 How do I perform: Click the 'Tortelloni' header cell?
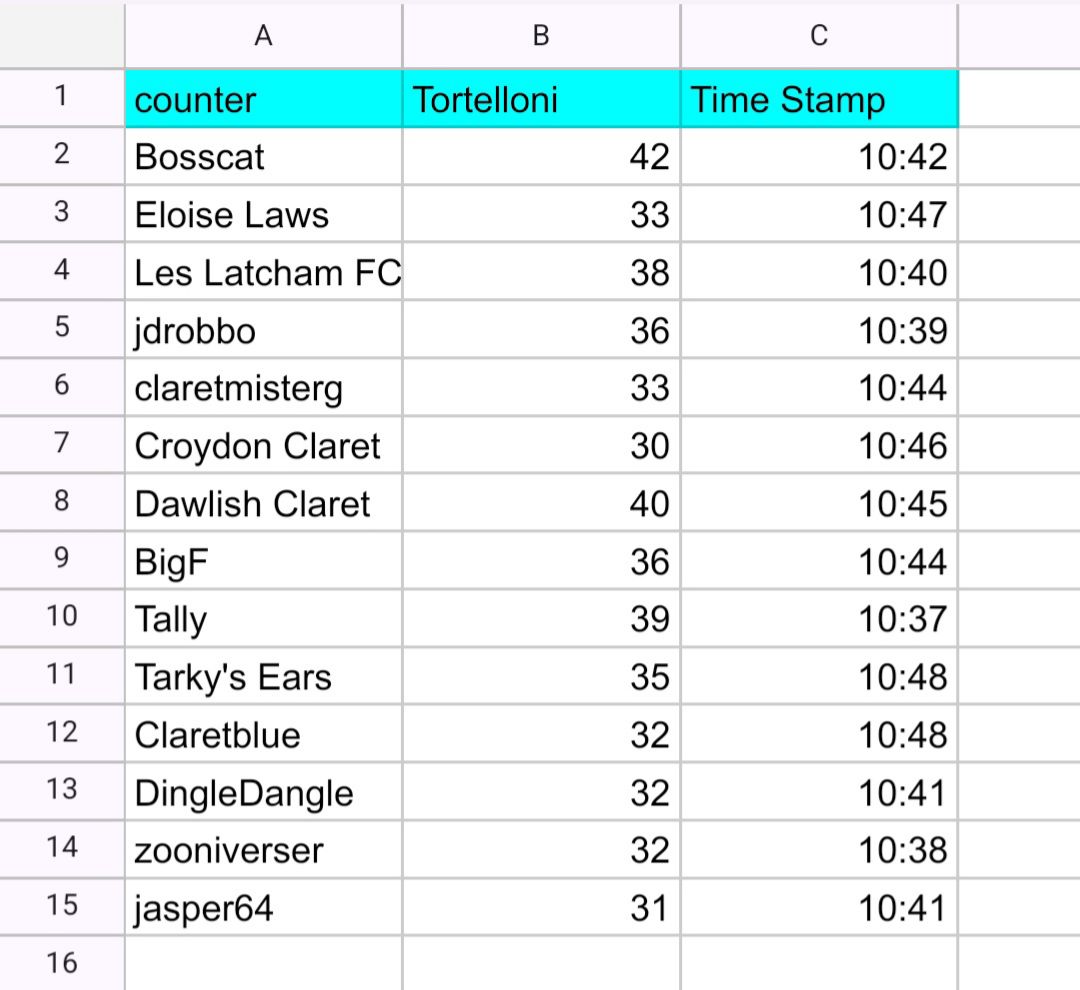[541, 99]
